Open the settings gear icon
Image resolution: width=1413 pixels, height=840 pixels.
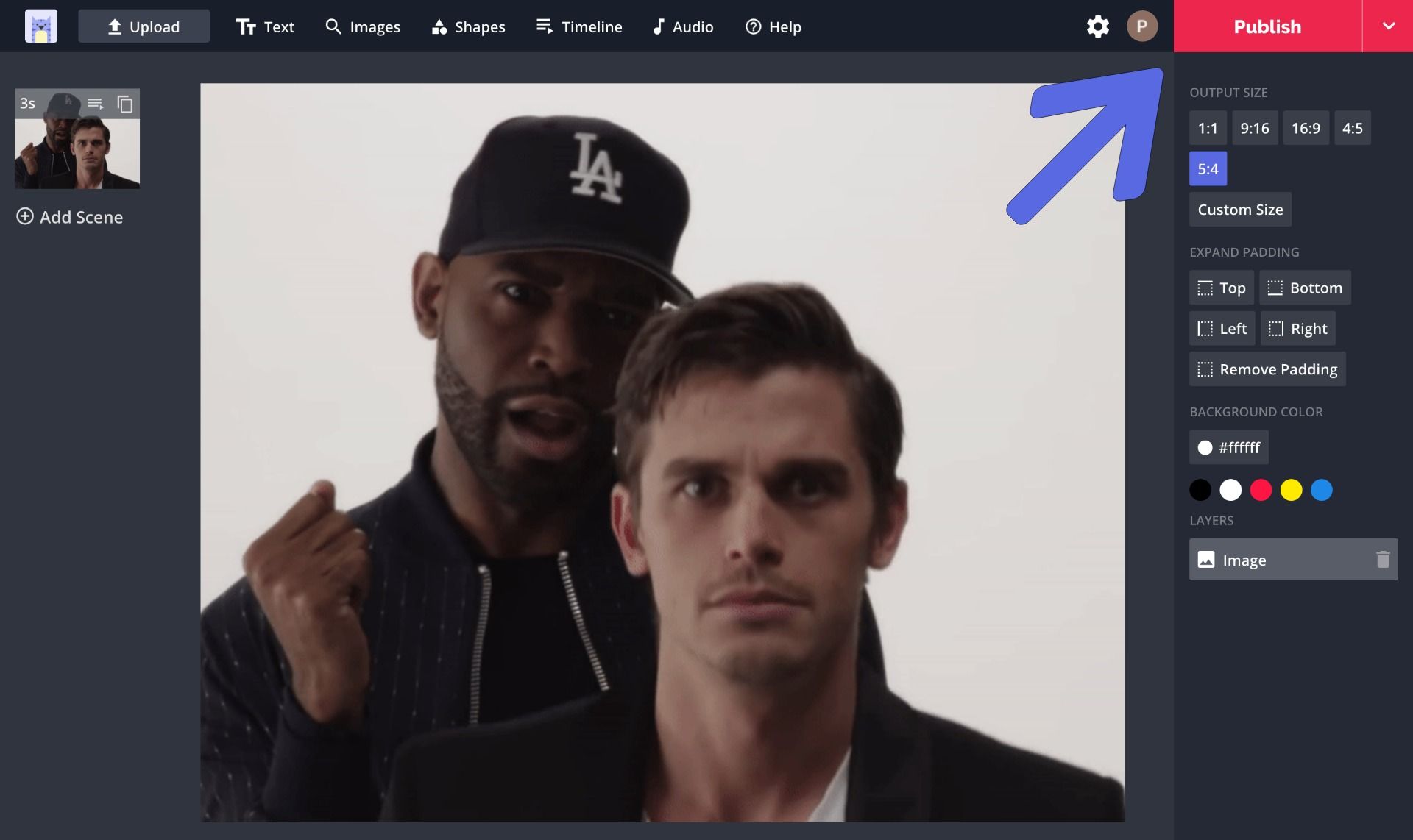point(1097,26)
